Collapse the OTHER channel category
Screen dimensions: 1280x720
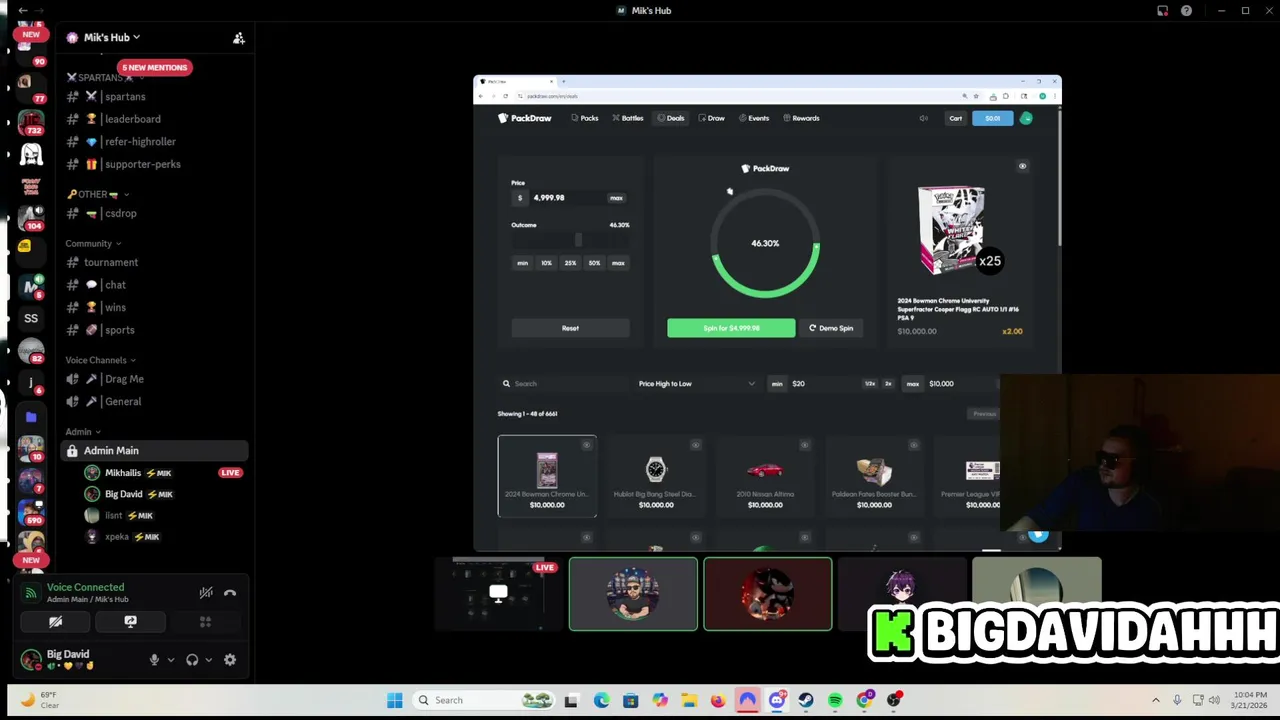pyautogui.click(x=98, y=194)
